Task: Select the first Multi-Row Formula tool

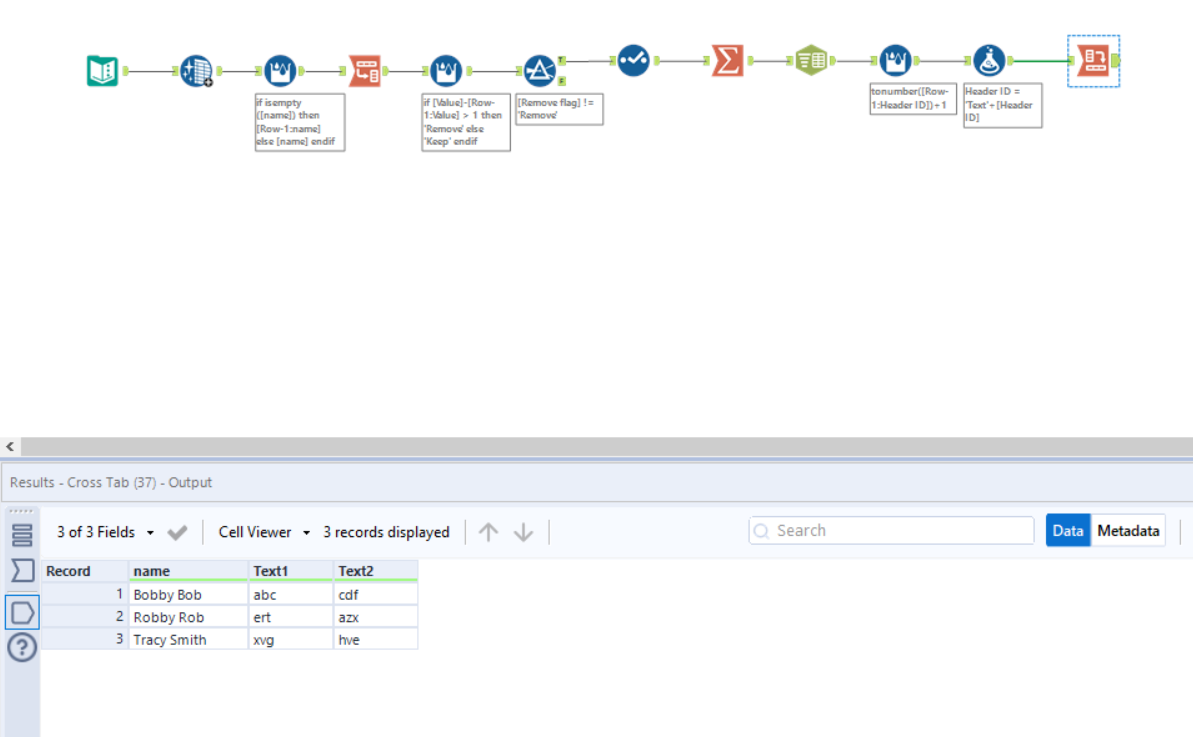Action: coord(280,67)
